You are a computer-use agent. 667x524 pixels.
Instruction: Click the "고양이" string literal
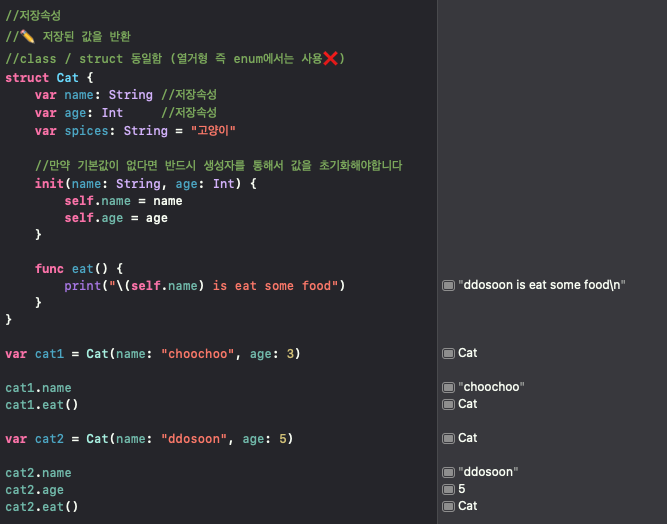pos(213,131)
